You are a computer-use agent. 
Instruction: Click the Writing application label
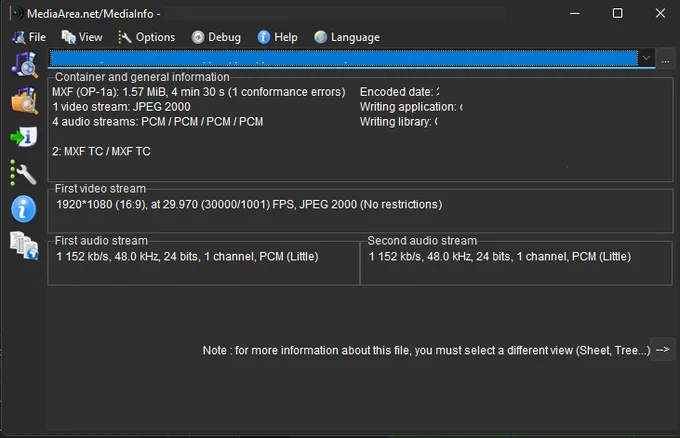411,107
